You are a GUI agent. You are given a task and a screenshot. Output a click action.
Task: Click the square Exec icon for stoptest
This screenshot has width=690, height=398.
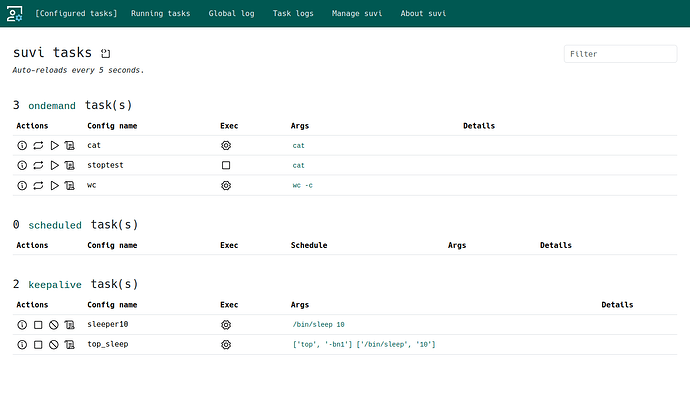pos(226,165)
